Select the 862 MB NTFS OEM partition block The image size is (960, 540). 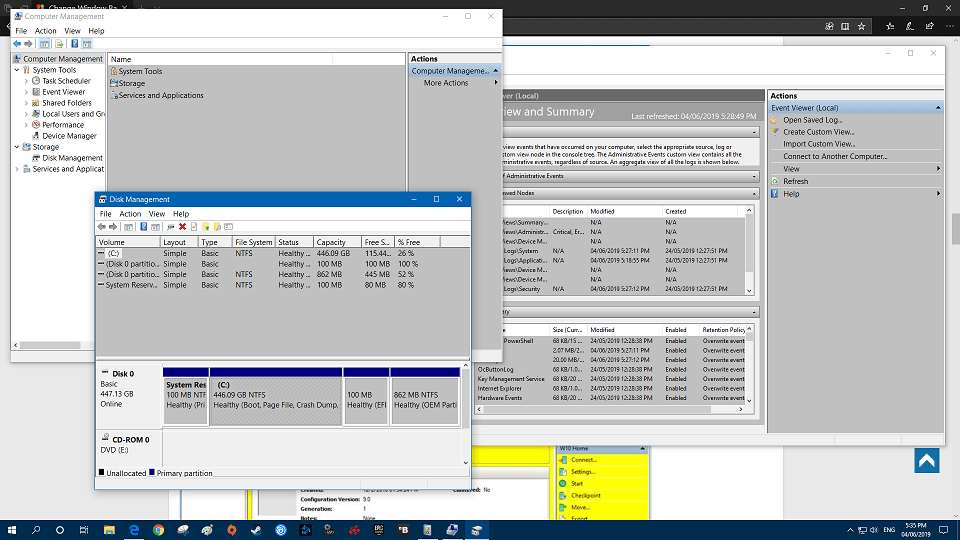pyautogui.click(x=425, y=401)
